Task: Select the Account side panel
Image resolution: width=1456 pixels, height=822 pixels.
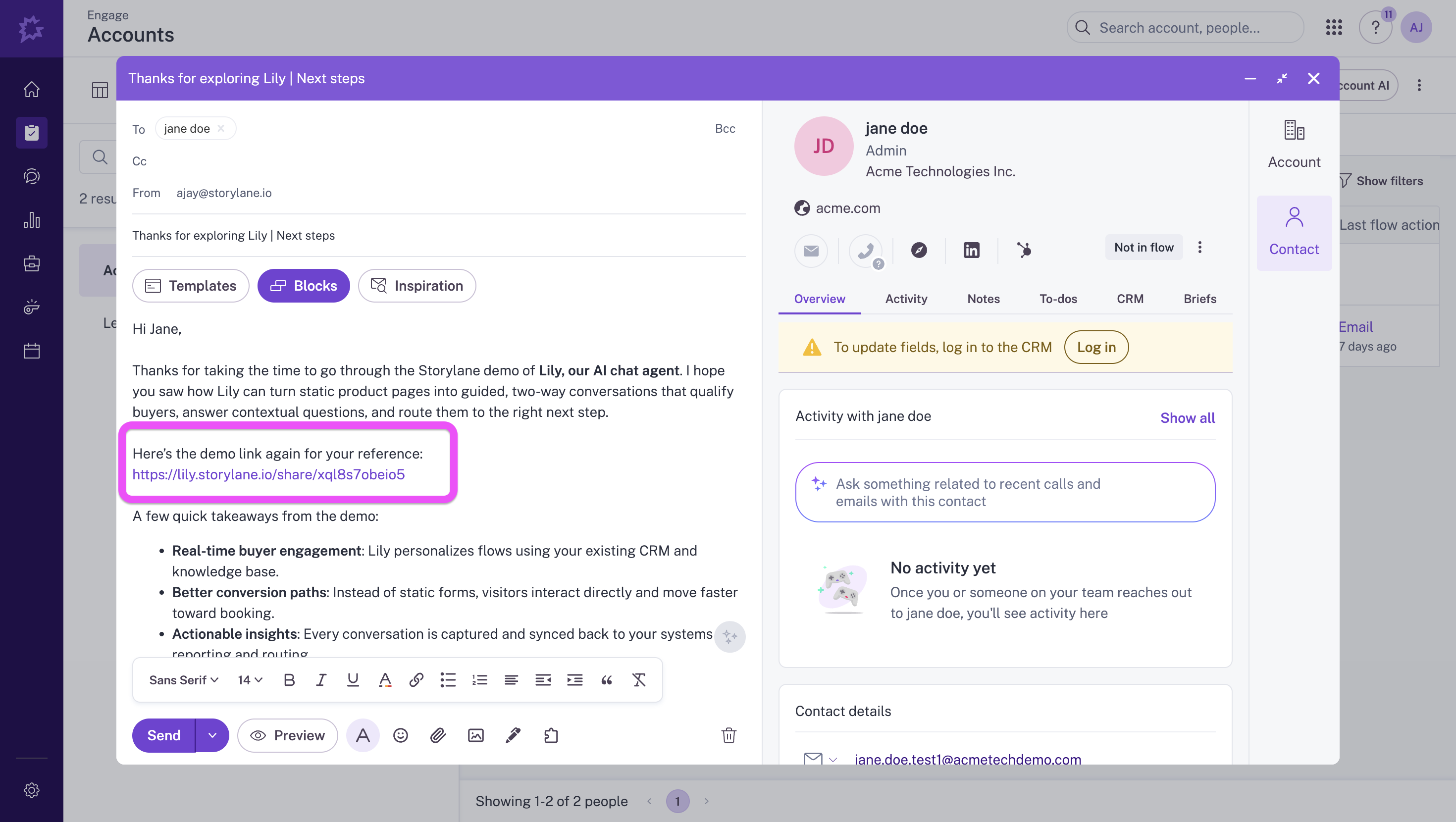Action: click(x=1294, y=145)
